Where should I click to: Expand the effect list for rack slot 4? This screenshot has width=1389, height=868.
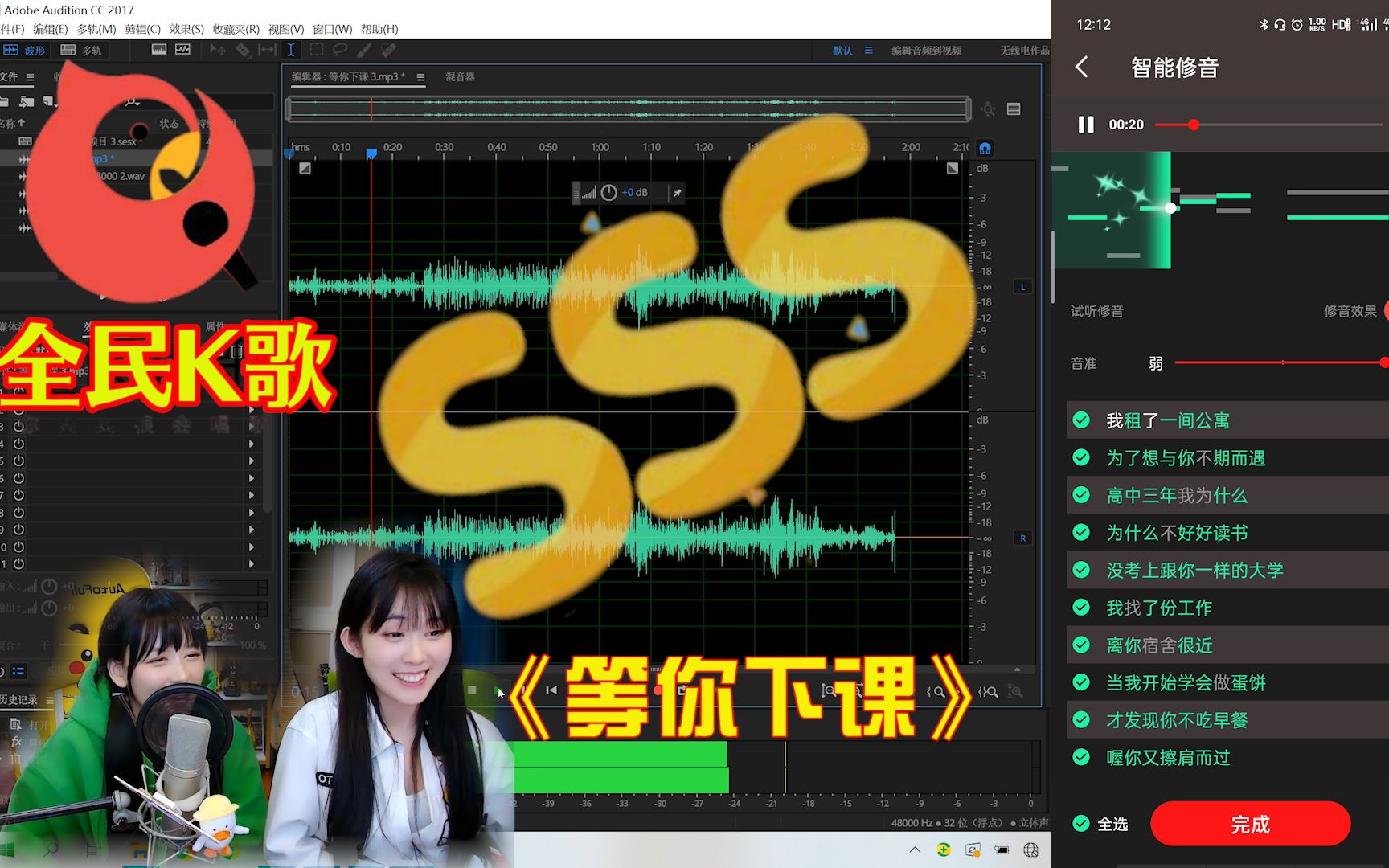coord(252,444)
